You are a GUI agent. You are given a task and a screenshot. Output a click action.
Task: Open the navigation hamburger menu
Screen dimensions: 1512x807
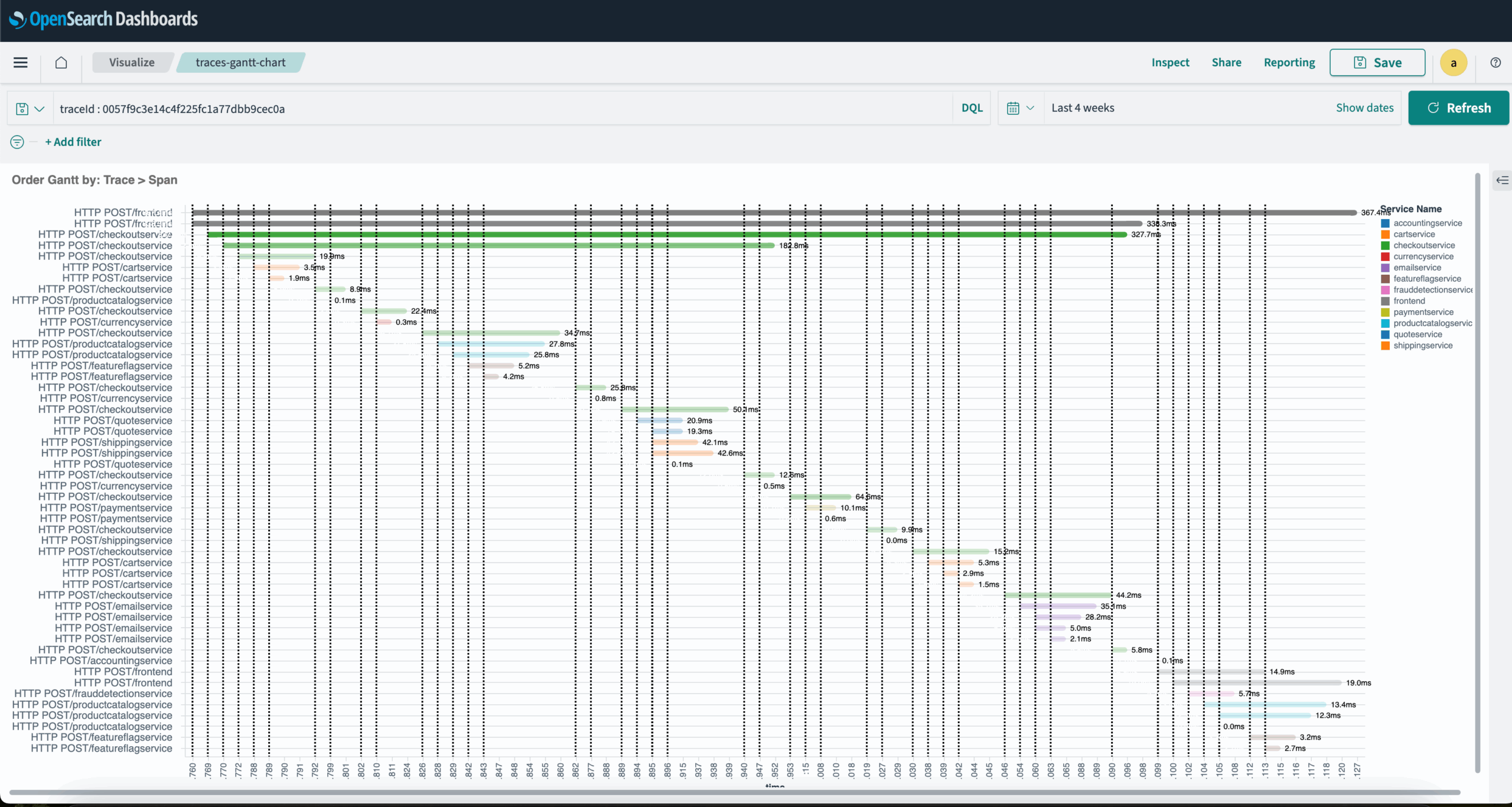coord(20,62)
